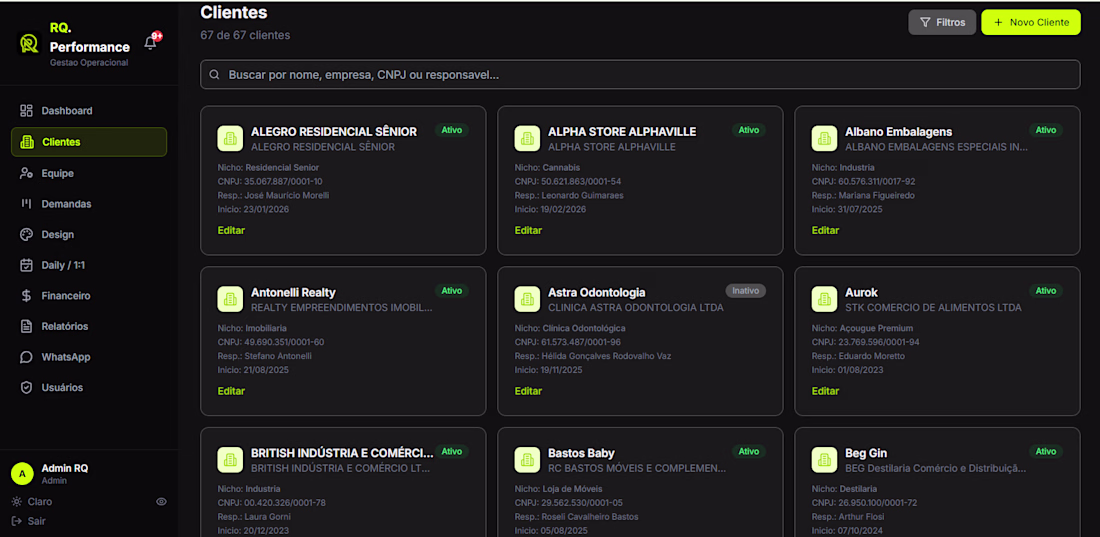Focus the client search field

pyautogui.click(x=640, y=75)
